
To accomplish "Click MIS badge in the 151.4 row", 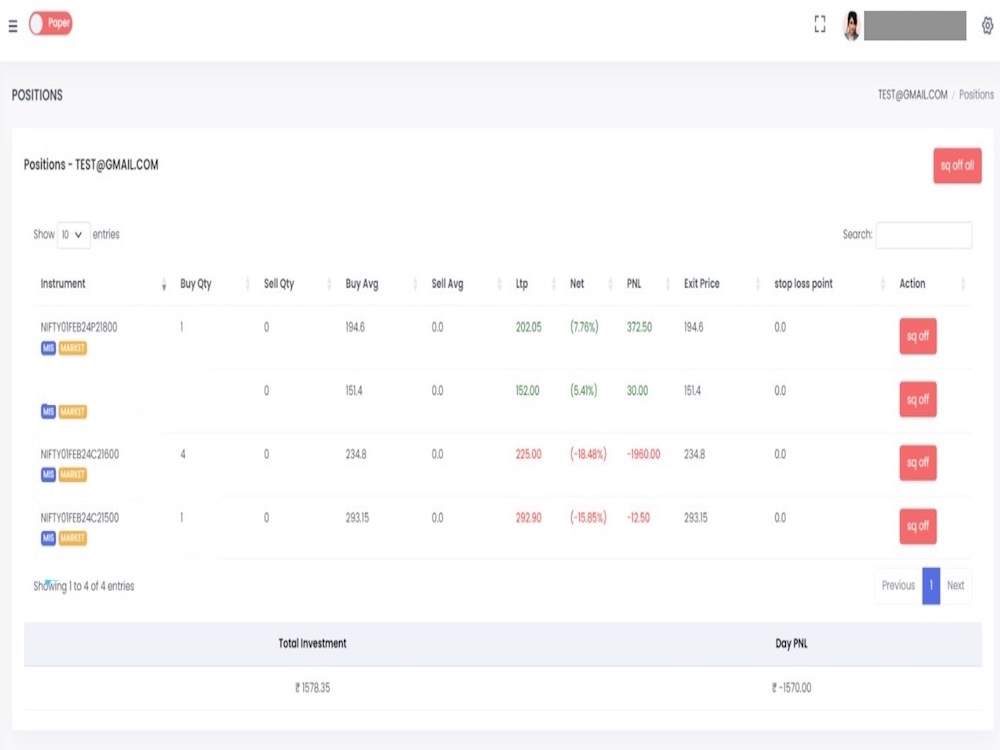I will coord(48,411).
